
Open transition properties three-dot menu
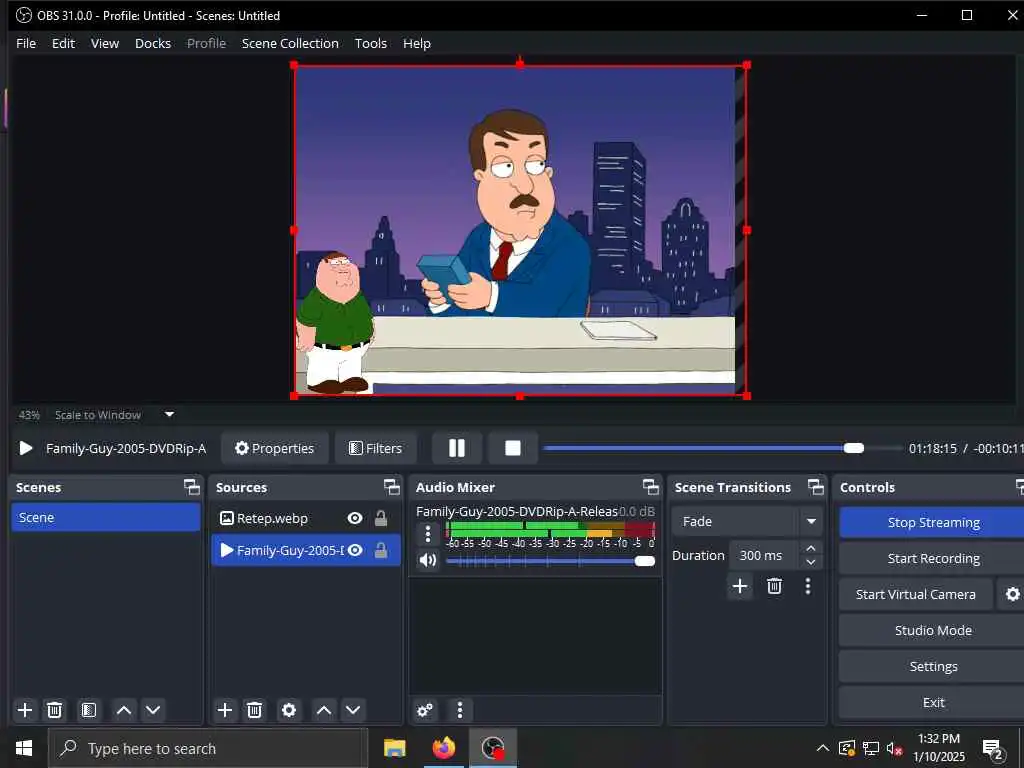tap(808, 586)
